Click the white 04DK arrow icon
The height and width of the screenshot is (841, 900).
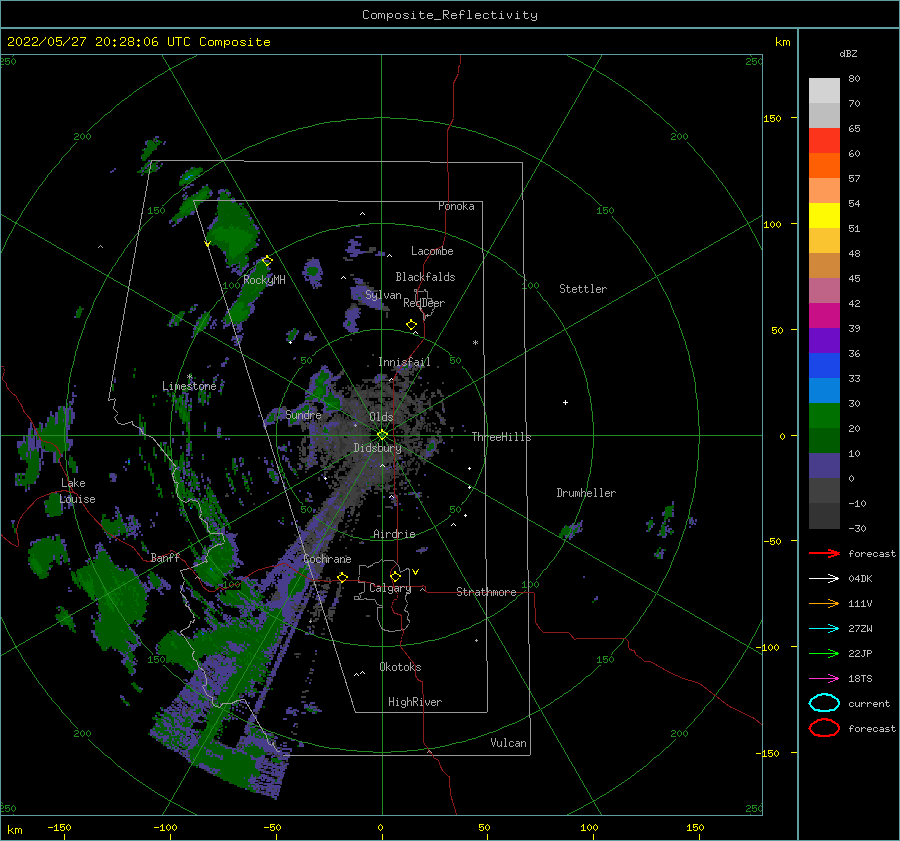824,578
